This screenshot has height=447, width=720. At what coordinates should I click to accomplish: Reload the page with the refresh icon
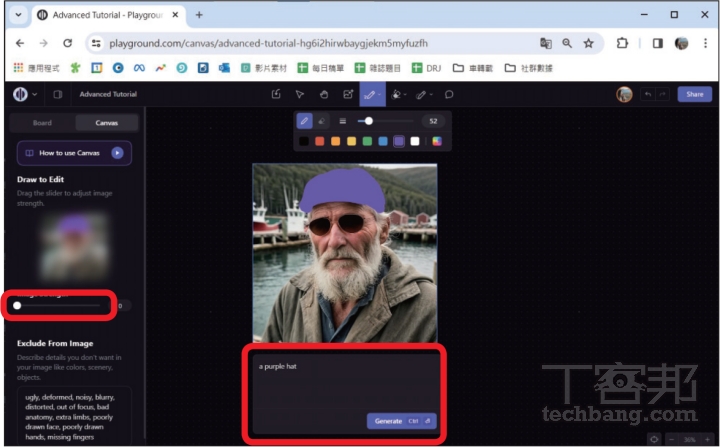(x=68, y=43)
